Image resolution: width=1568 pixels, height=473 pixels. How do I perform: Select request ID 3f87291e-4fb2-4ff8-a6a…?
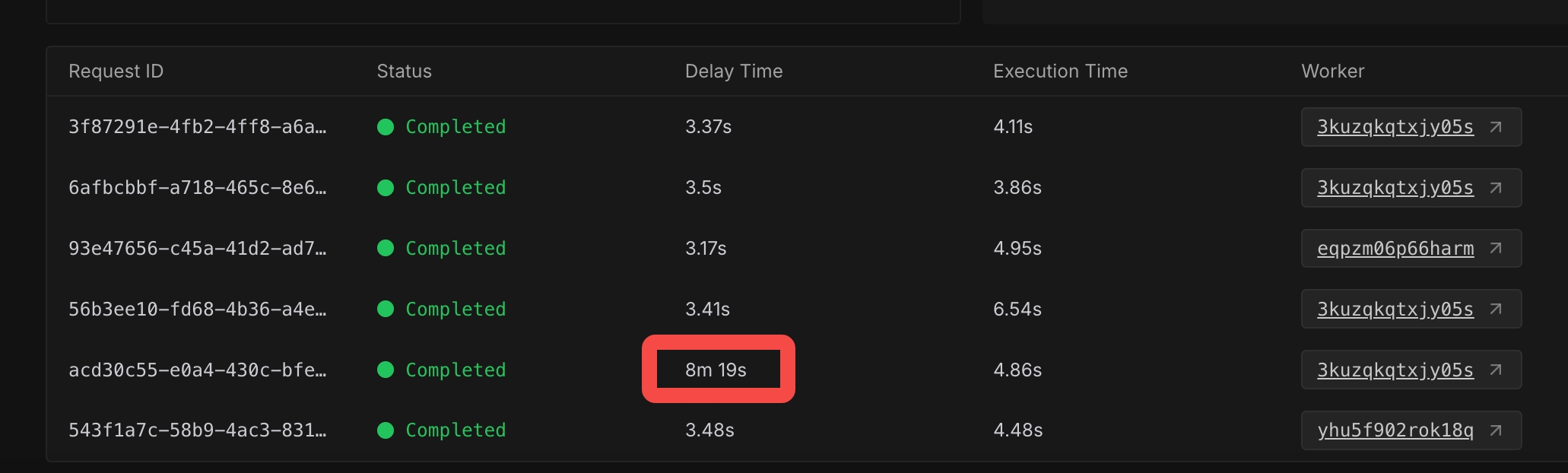click(198, 127)
